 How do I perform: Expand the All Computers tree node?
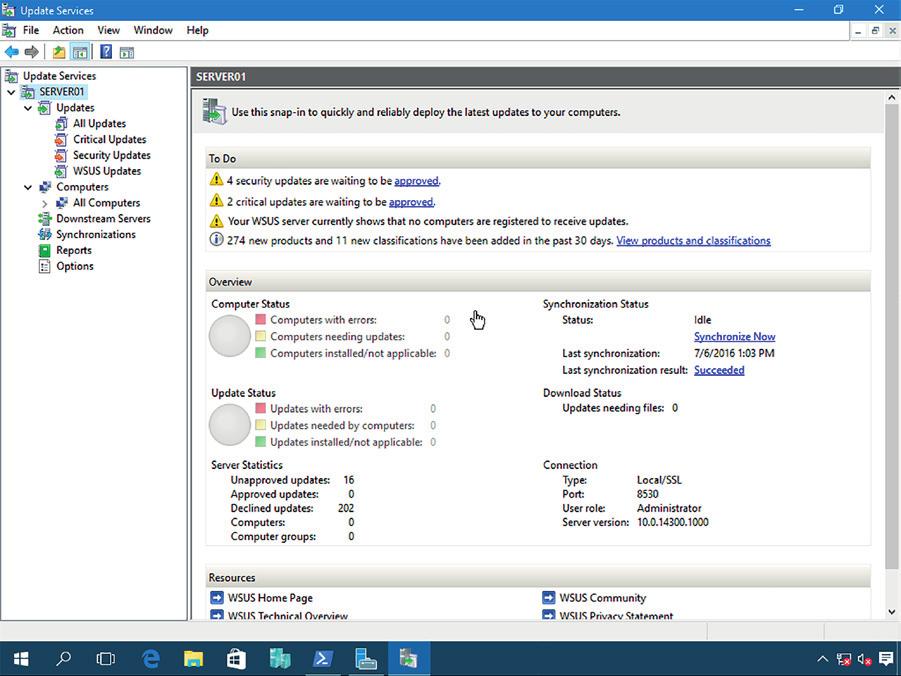coord(44,203)
